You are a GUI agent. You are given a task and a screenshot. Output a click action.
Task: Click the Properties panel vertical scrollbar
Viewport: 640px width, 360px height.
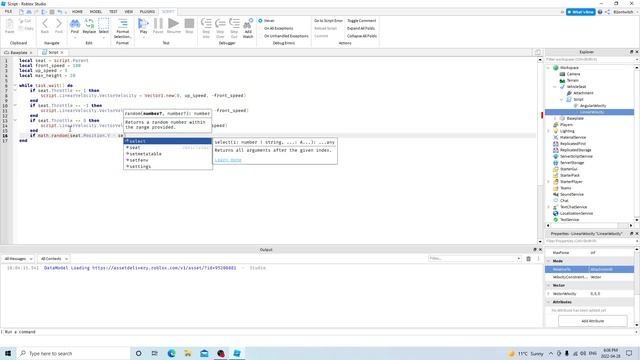[636, 286]
